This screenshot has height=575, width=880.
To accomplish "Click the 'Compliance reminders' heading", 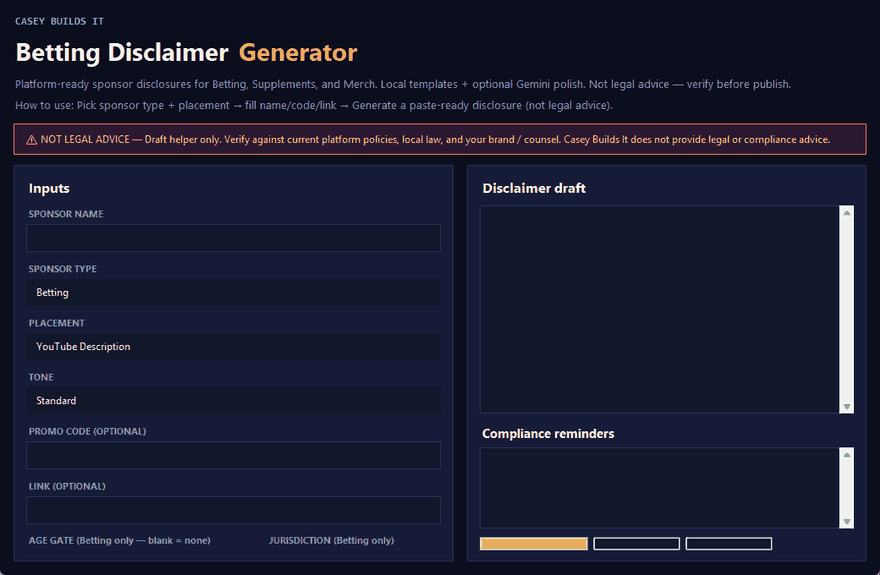I will coord(548,434).
